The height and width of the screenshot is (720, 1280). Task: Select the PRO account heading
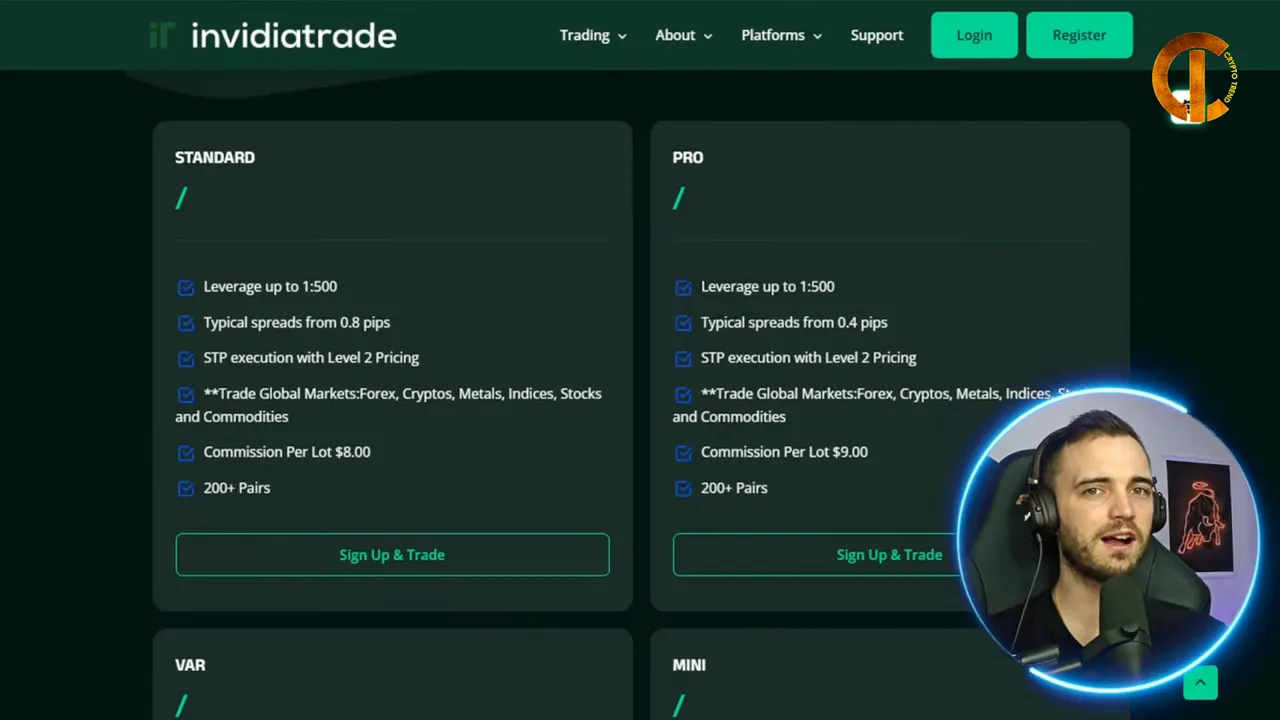(x=688, y=157)
